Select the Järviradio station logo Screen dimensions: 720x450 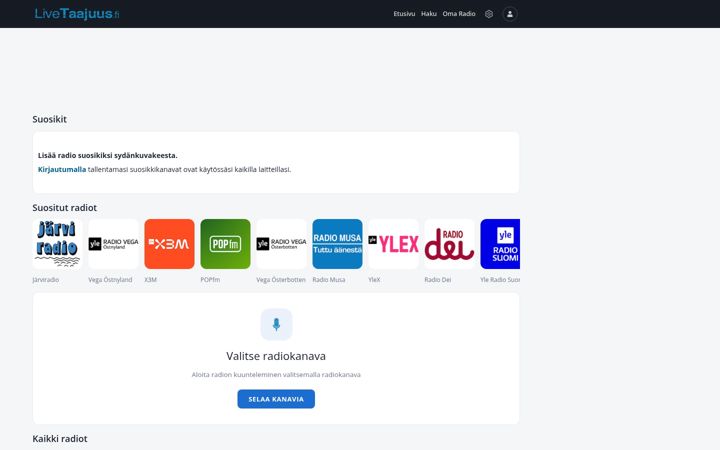point(57,244)
